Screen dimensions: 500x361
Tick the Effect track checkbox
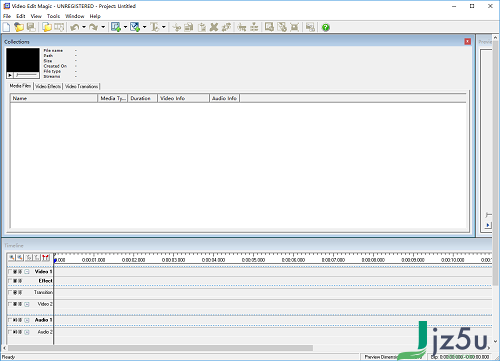click(10, 281)
